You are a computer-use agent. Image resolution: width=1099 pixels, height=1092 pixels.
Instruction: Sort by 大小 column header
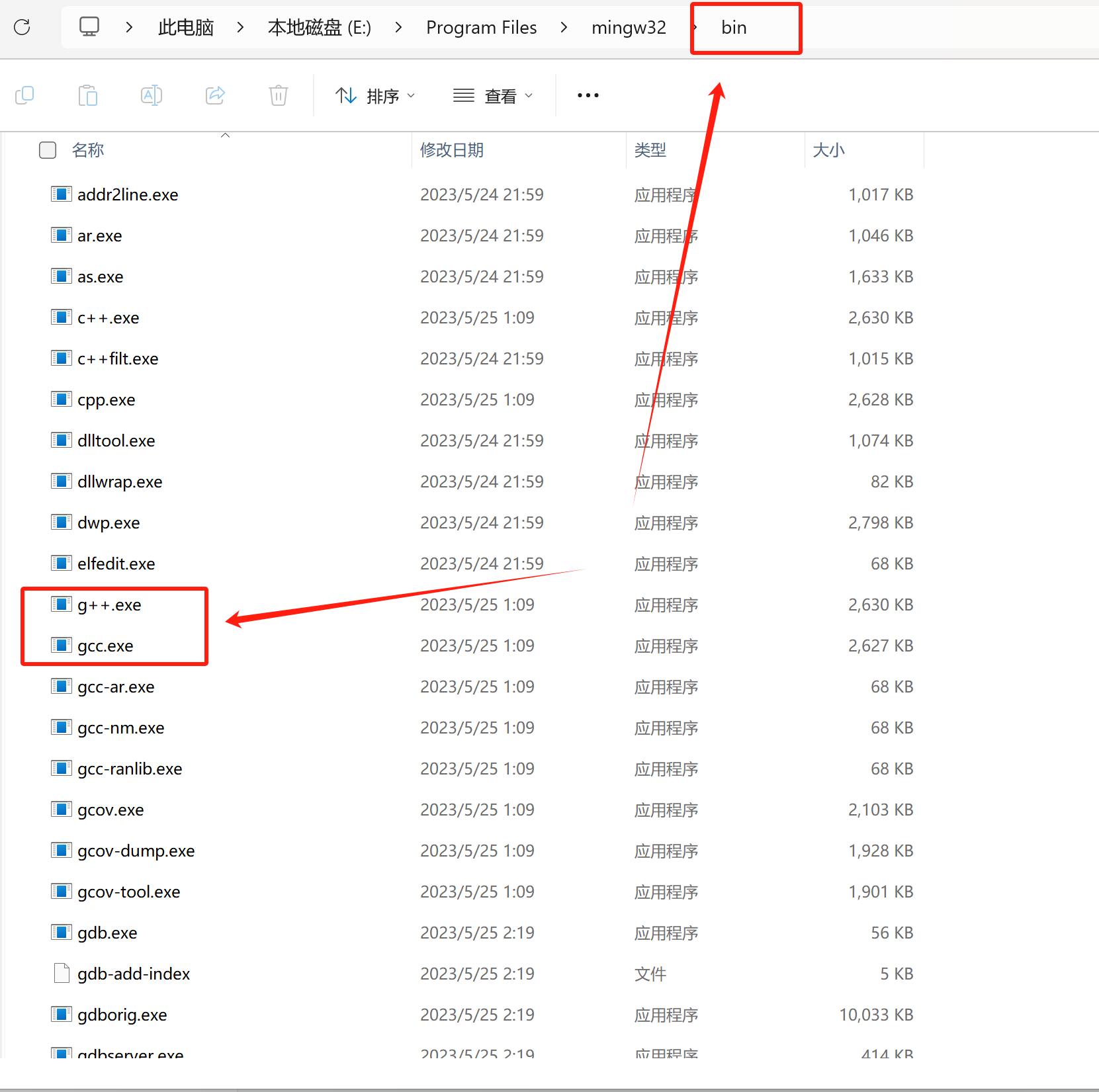pos(828,150)
